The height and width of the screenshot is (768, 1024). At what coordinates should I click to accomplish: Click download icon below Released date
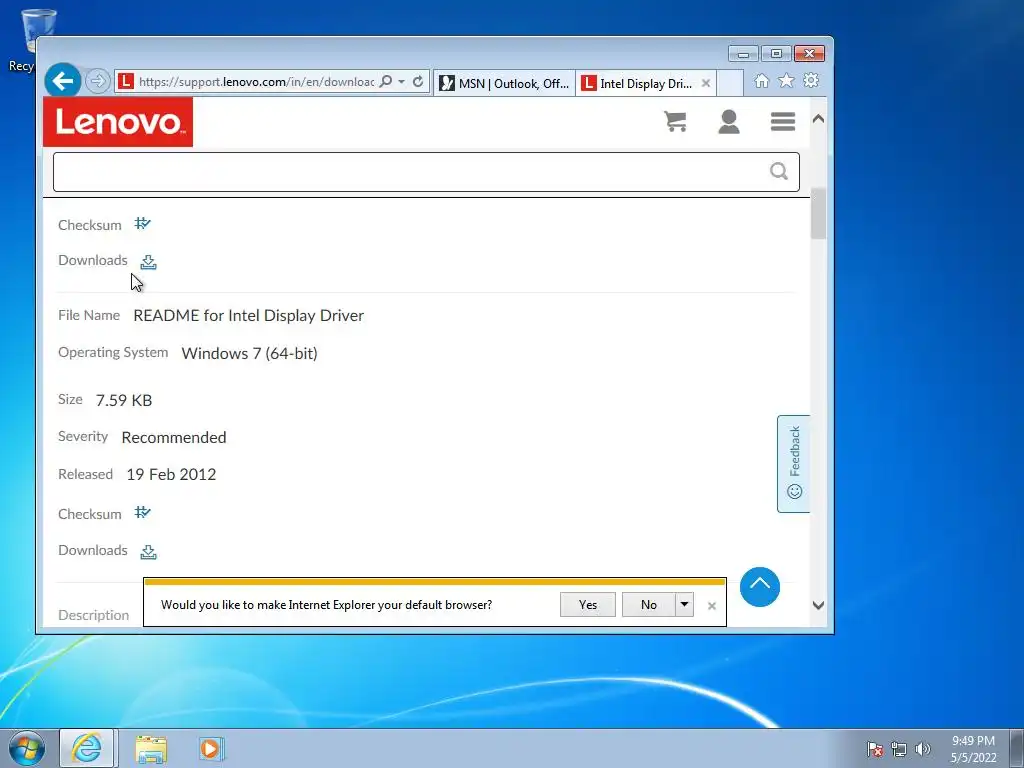[x=148, y=551]
